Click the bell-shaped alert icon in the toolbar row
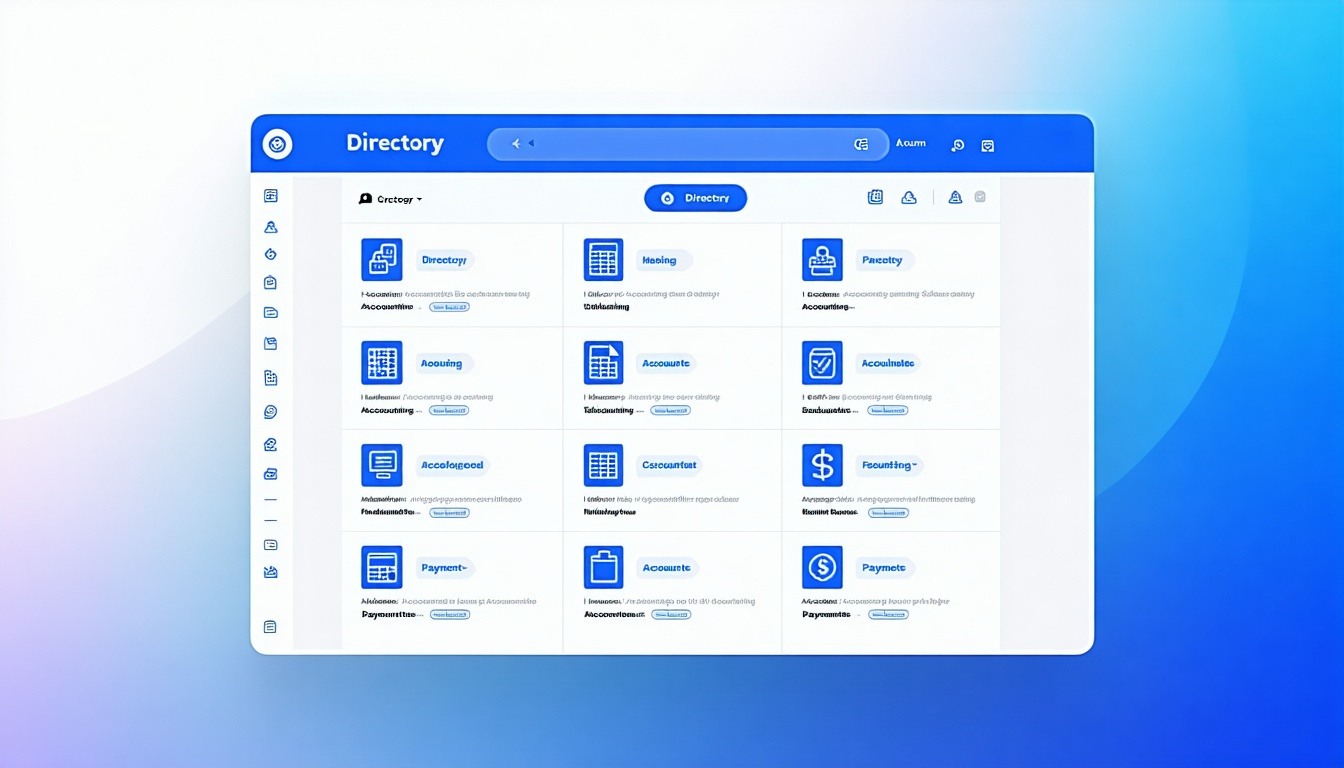Viewport: 1344px width, 768px height. coord(955,197)
